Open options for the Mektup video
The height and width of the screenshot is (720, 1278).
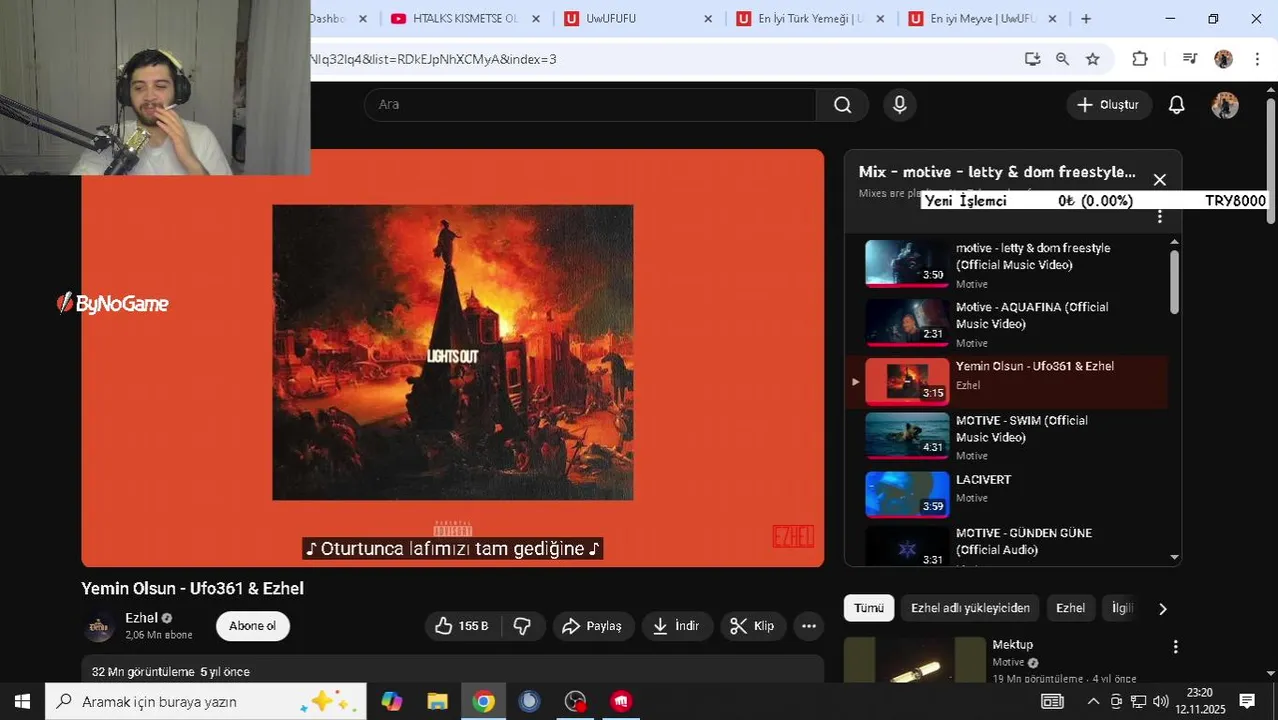[x=1176, y=647]
